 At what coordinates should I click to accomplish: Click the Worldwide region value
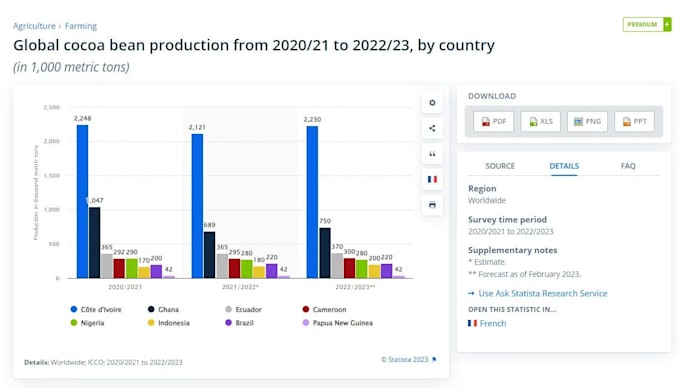click(x=487, y=200)
